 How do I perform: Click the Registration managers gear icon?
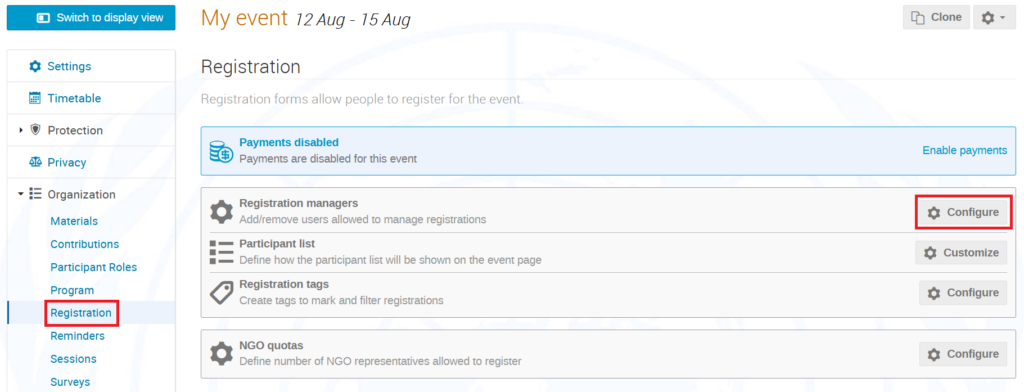coord(221,212)
